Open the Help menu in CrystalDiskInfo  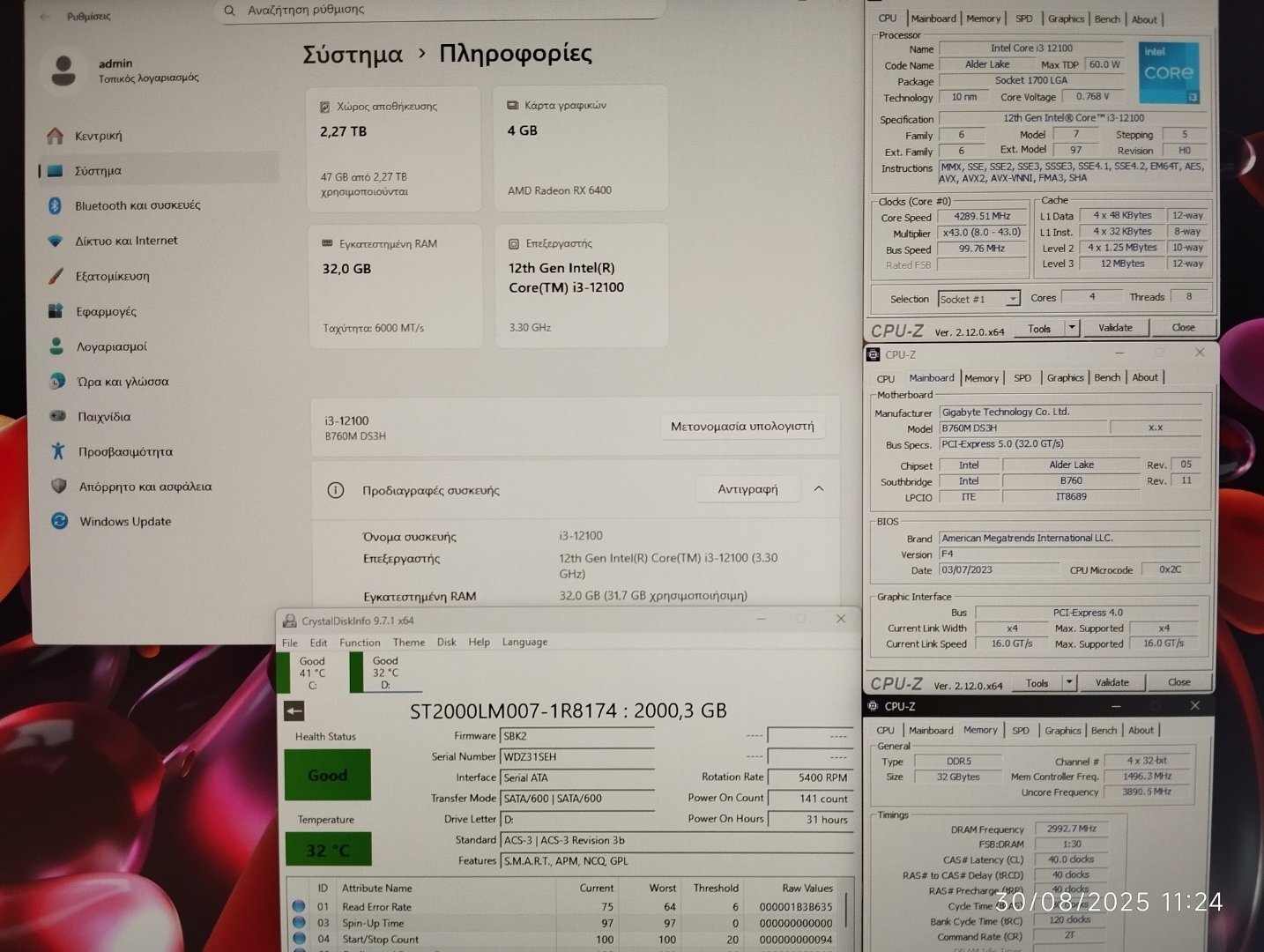coord(479,642)
